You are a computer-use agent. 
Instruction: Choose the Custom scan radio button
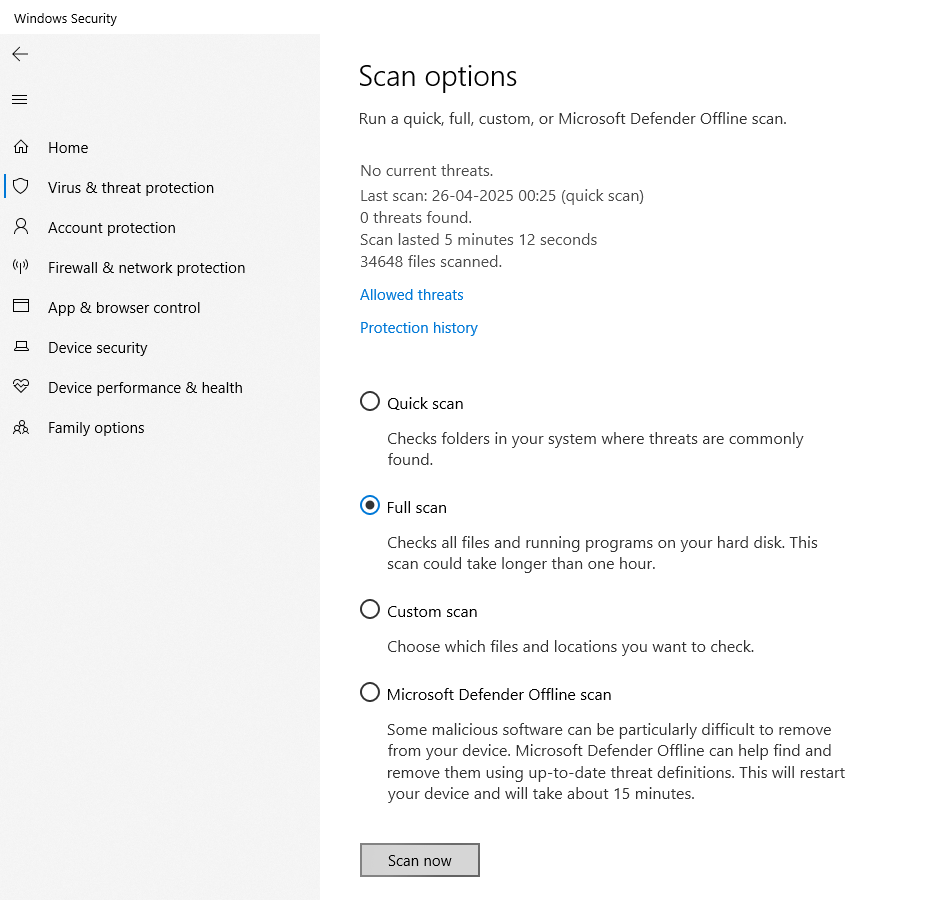[370, 609]
